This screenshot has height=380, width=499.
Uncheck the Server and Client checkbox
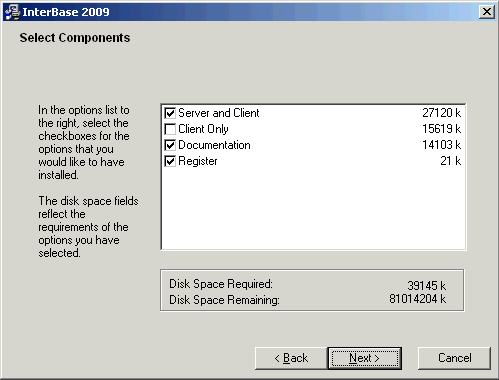(x=170, y=113)
